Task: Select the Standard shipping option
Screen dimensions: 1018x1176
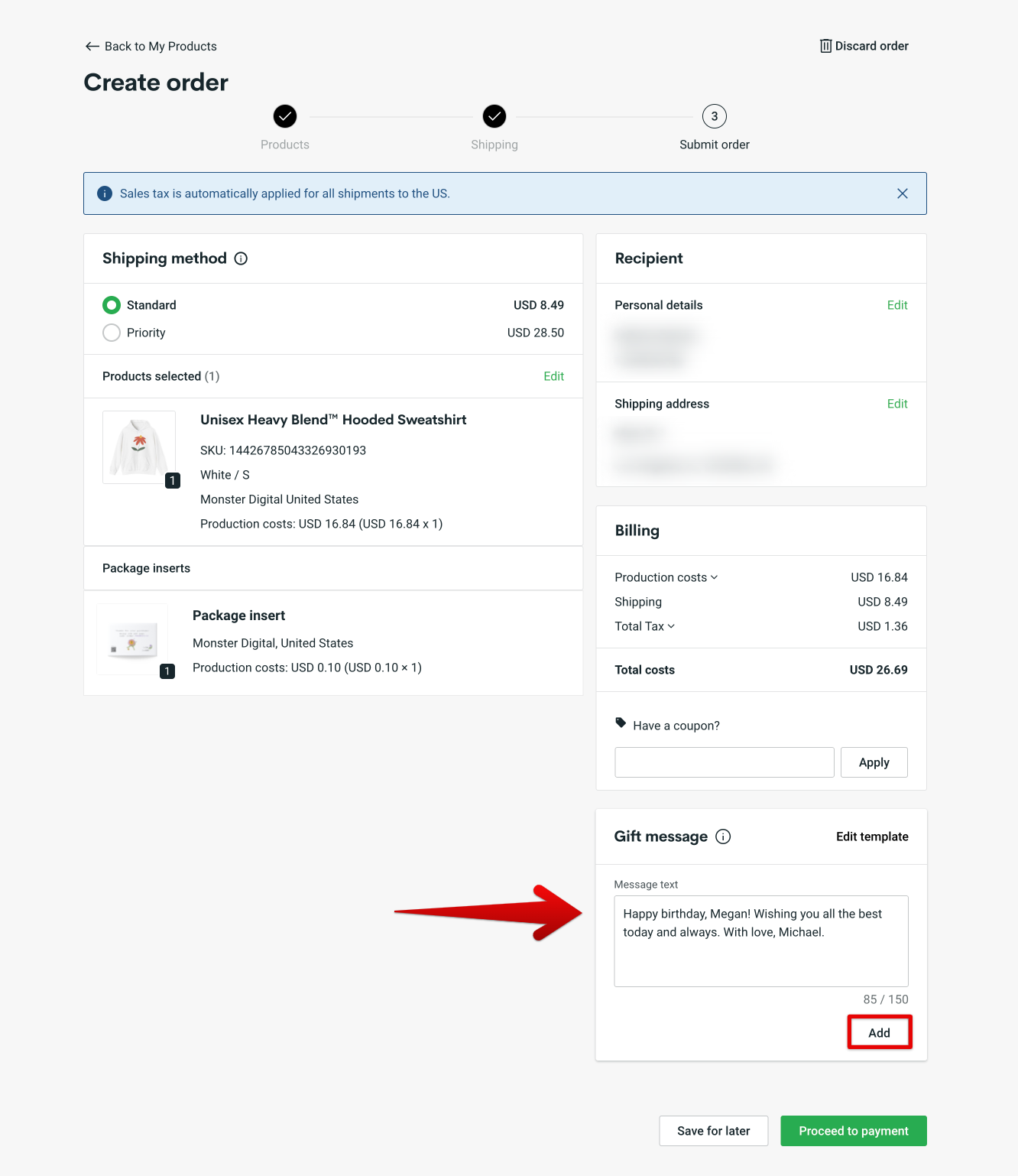Action: coord(111,304)
